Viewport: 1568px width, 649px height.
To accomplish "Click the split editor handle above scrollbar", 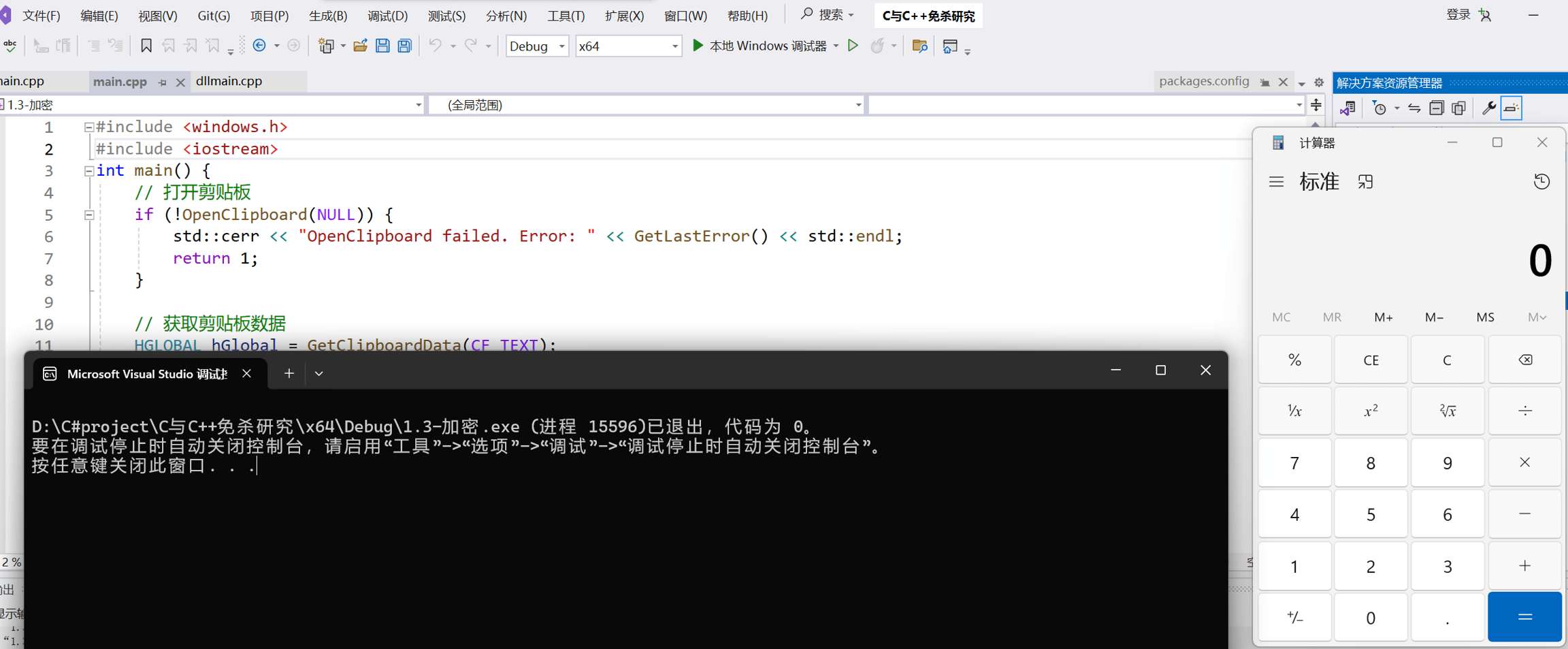I will (1316, 105).
